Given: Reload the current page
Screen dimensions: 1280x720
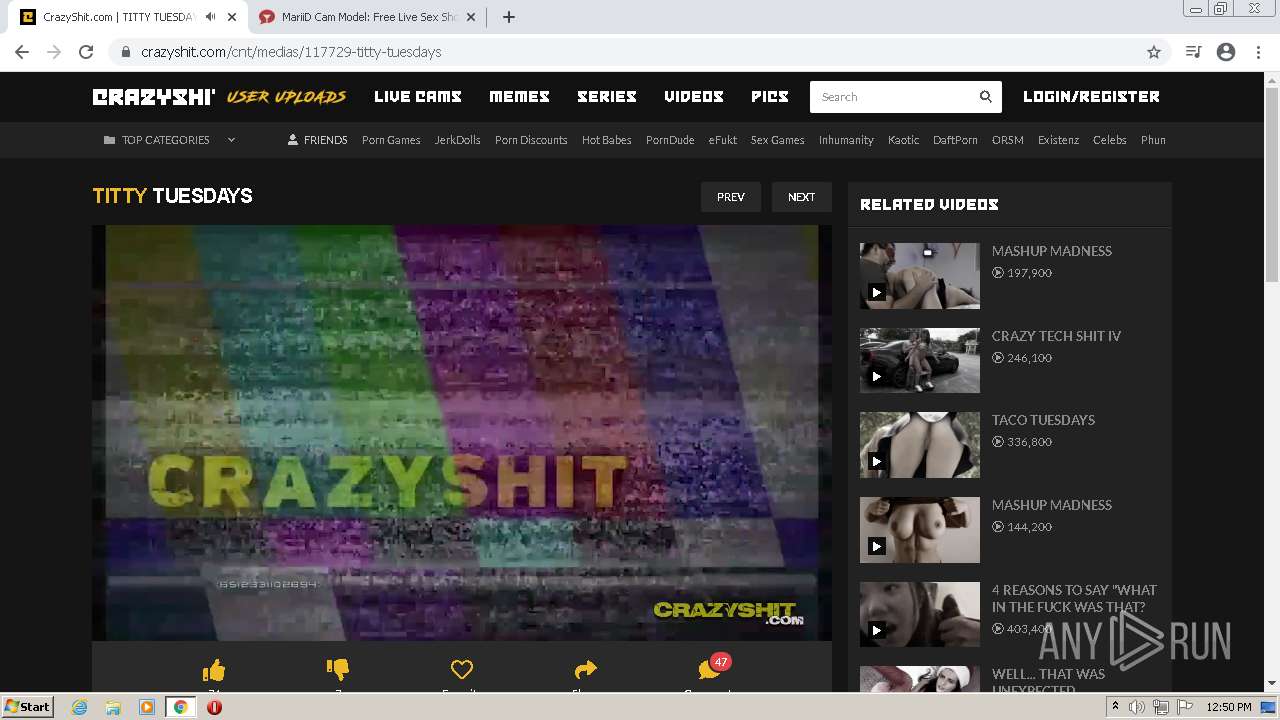Looking at the screenshot, I should [86, 52].
